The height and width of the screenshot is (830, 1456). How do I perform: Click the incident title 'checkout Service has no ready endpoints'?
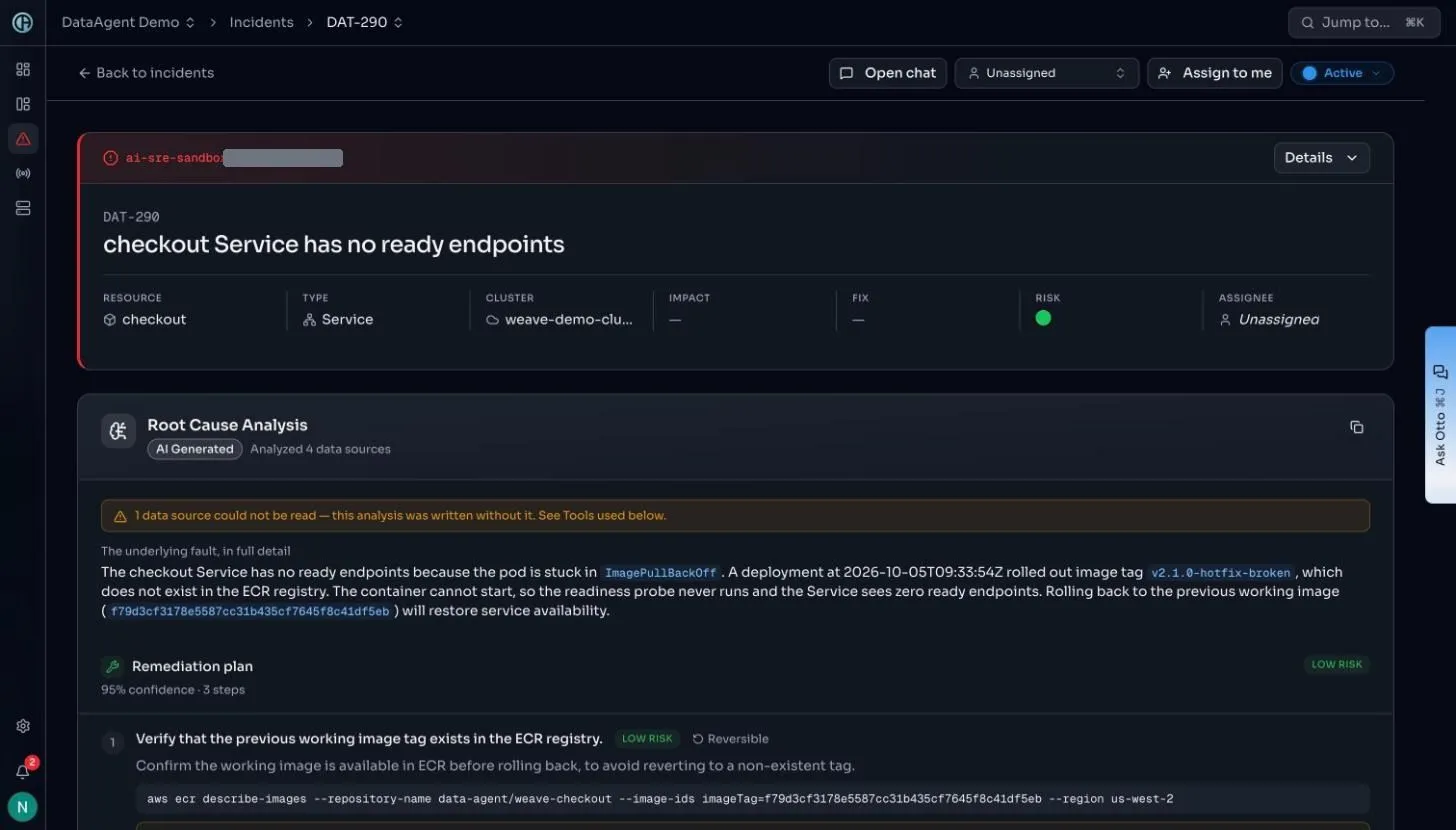[334, 244]
